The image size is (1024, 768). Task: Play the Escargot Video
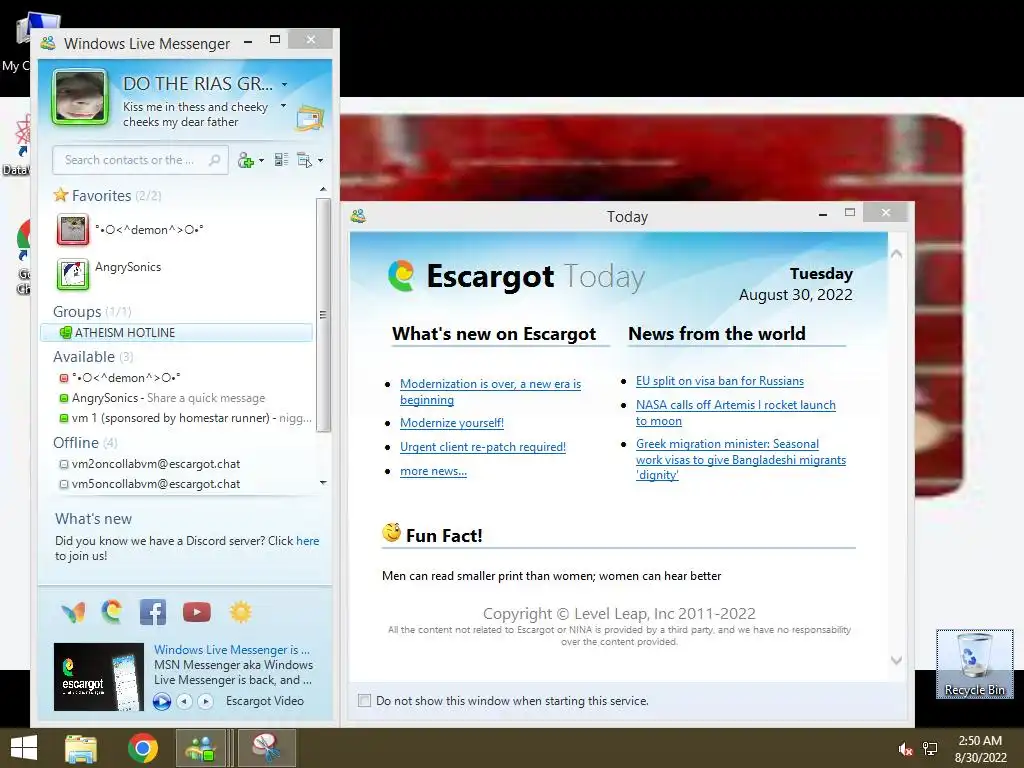162,701
